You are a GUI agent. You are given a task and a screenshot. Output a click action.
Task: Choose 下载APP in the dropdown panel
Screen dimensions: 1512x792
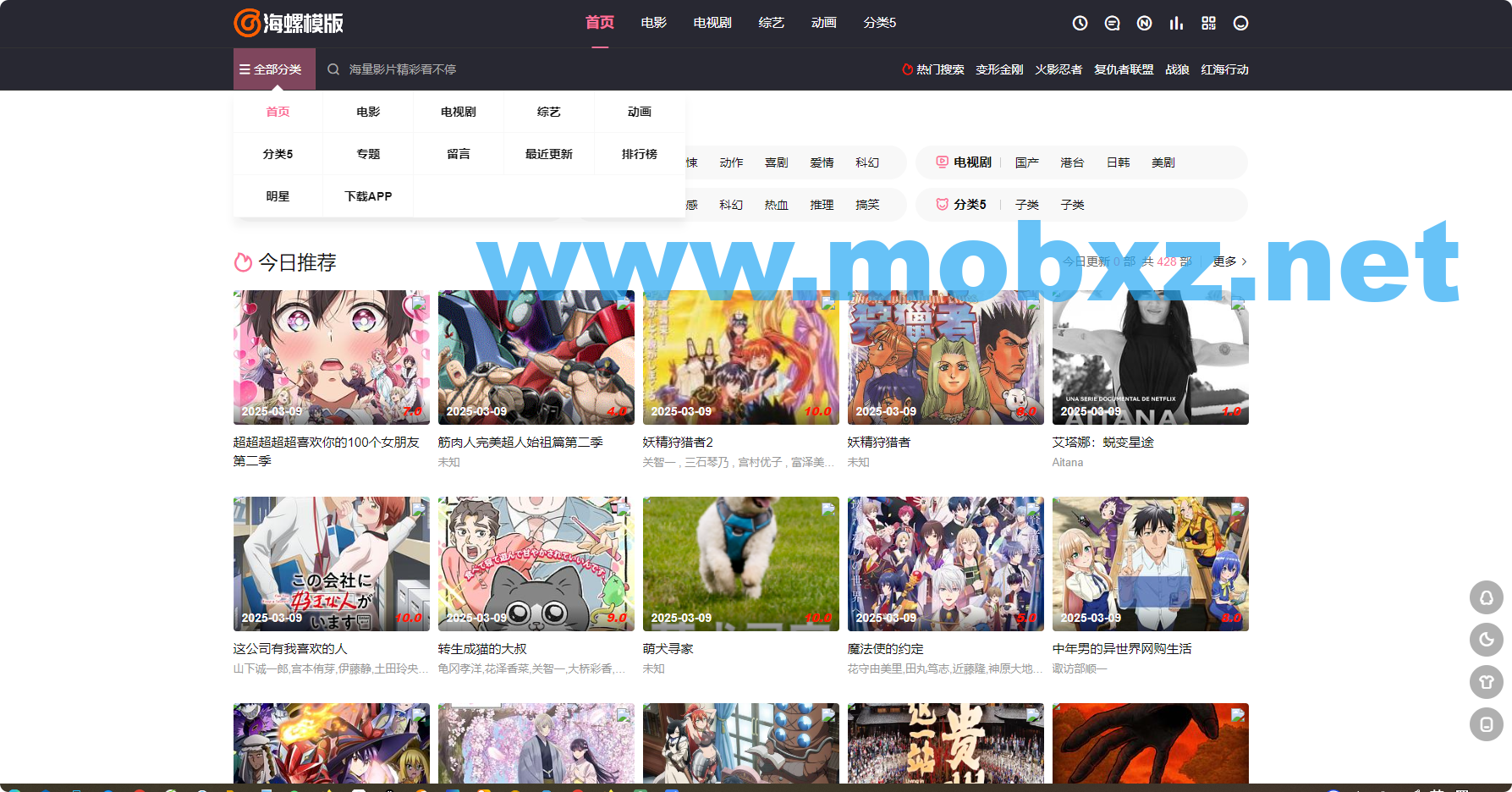pyautogui.click(x=368, y=196)
